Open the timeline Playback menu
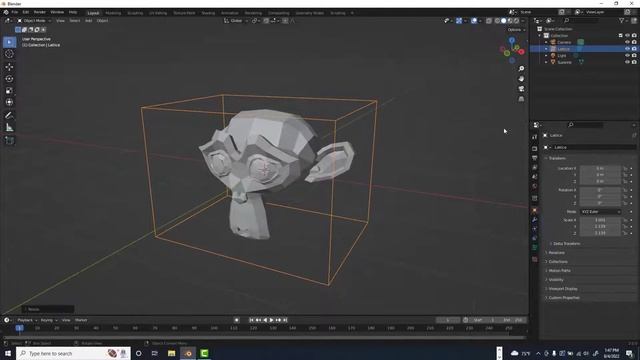The width and height of the screenshot is (640, 360). pyautogui.click(x=27, y=320)
